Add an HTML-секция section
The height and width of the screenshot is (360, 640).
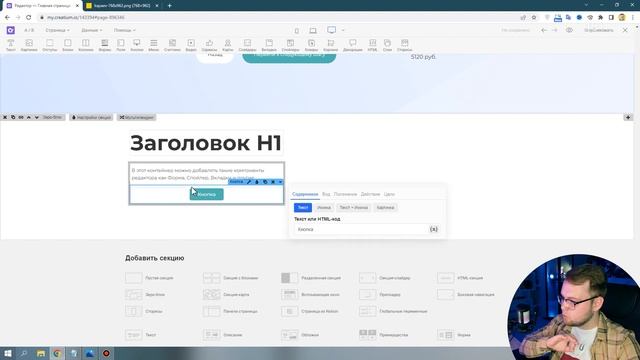tap(460, 278)
